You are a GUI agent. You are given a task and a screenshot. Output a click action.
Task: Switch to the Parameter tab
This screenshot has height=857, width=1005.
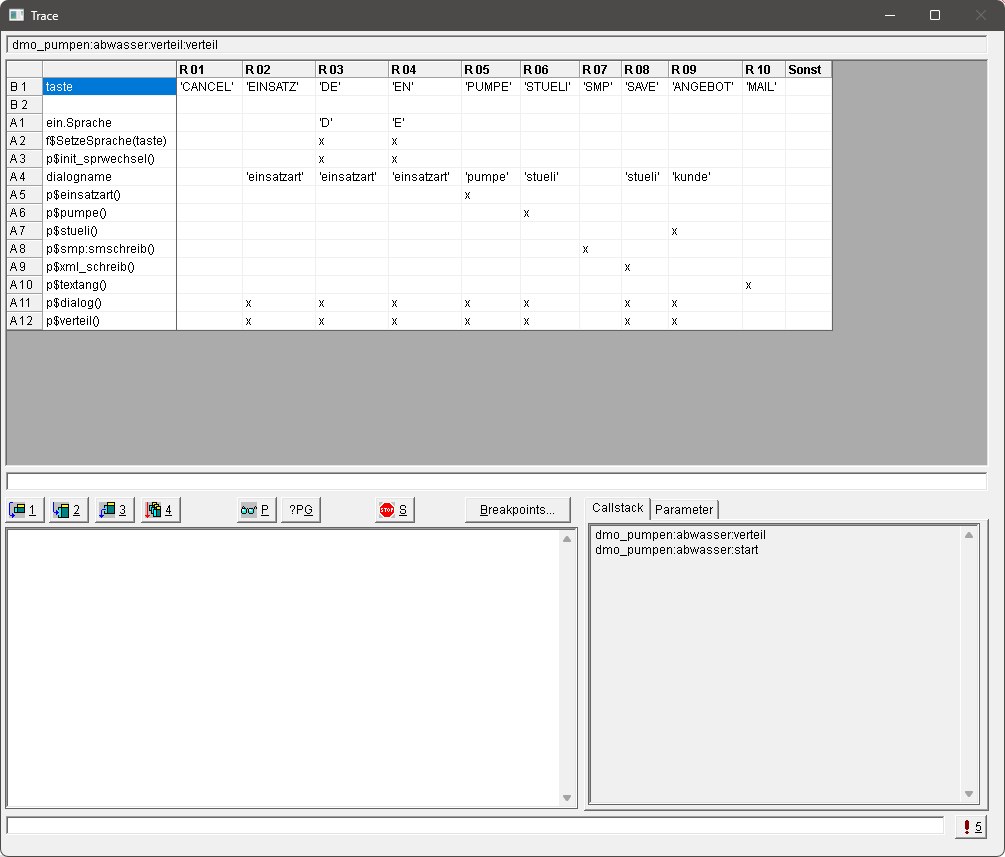pyautogui.click(x=684, y=510)
